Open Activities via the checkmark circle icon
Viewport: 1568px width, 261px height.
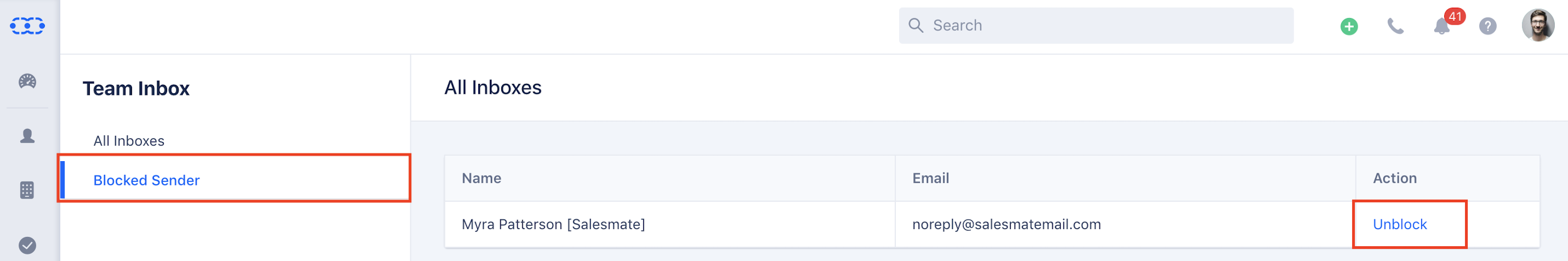pos(27,245)
